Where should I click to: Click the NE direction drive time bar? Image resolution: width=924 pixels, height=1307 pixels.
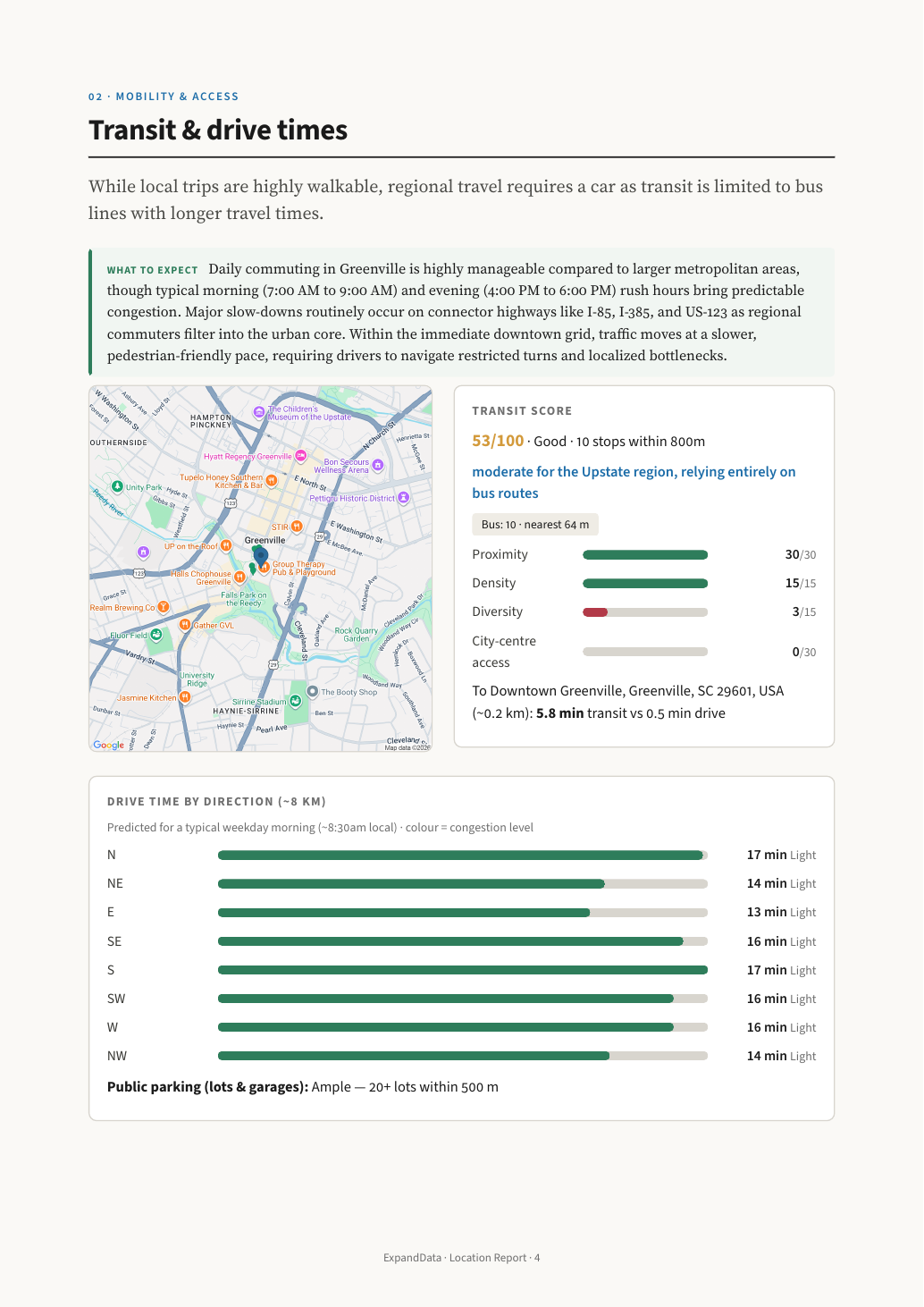463,884
